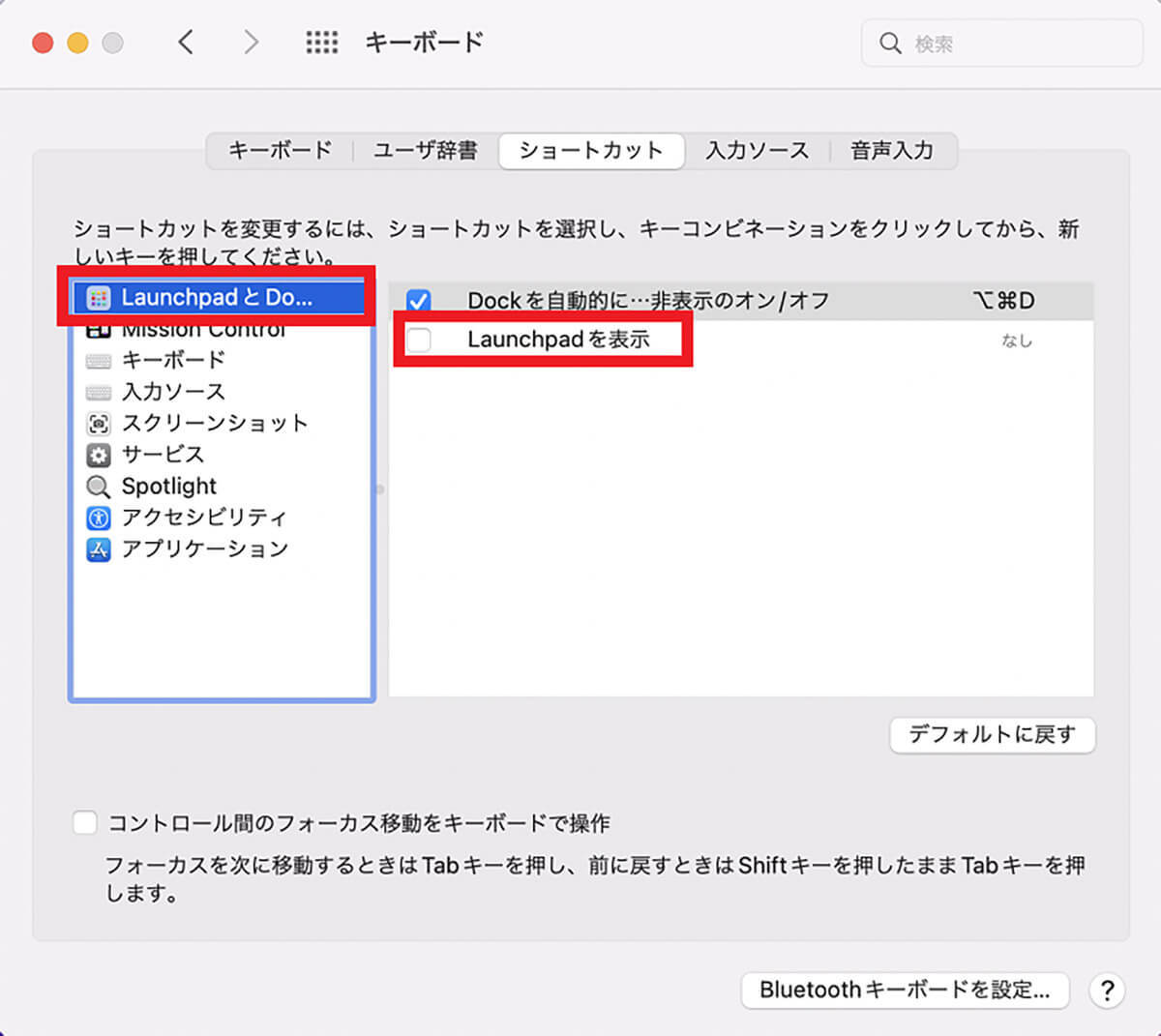Switch to the キーボード tab
1161x1036 pixels.
click(x=281, y=151)
